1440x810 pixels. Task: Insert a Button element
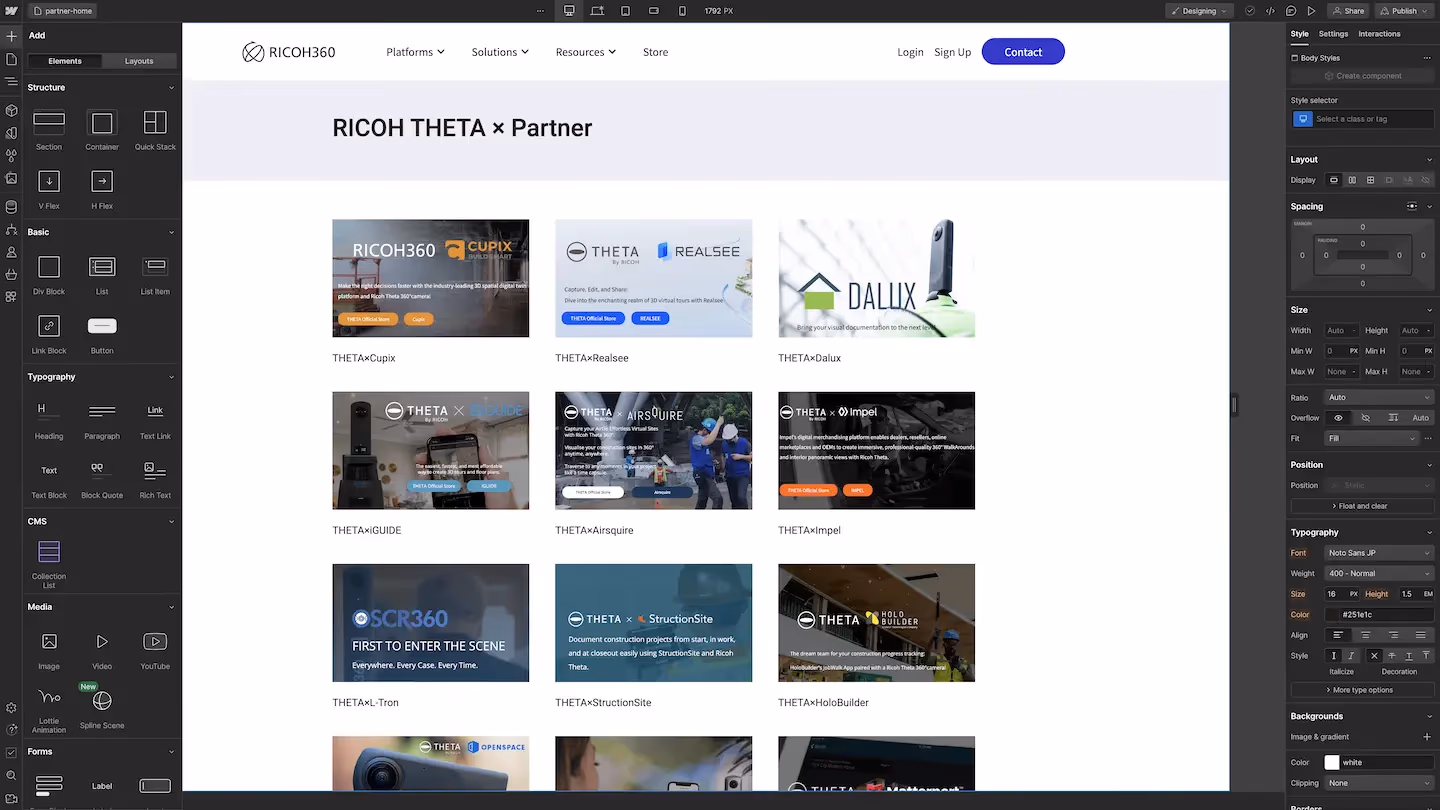coord(102,333)
